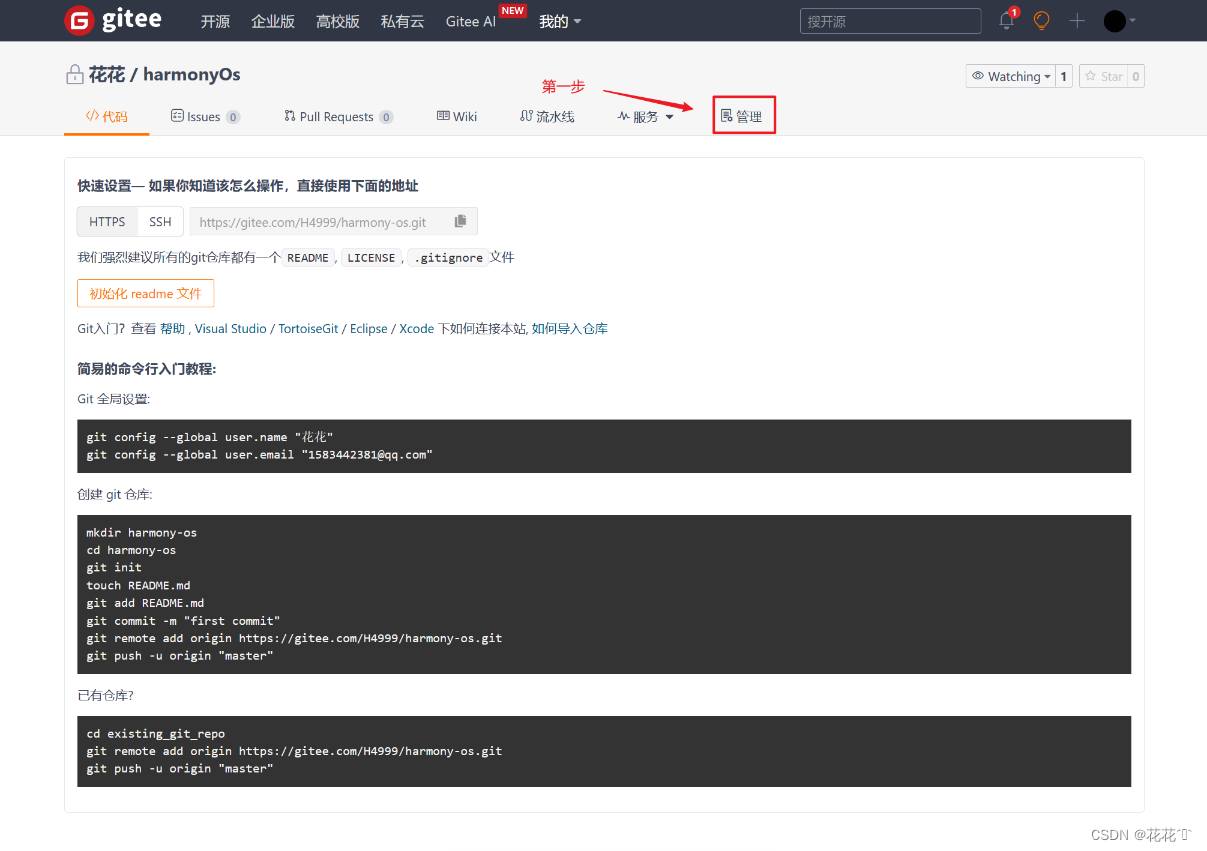Image resolution: width=1207 pixels, height=851 pixels.
Task: Open the TortoiseGit link
Action: click(x=308, y=328)
